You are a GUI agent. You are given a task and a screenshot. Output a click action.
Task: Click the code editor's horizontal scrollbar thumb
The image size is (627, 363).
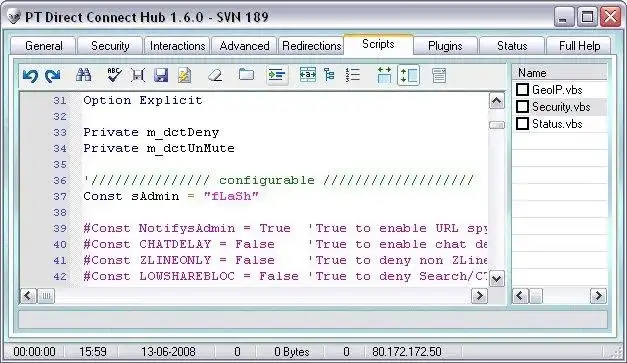[46, 296]
